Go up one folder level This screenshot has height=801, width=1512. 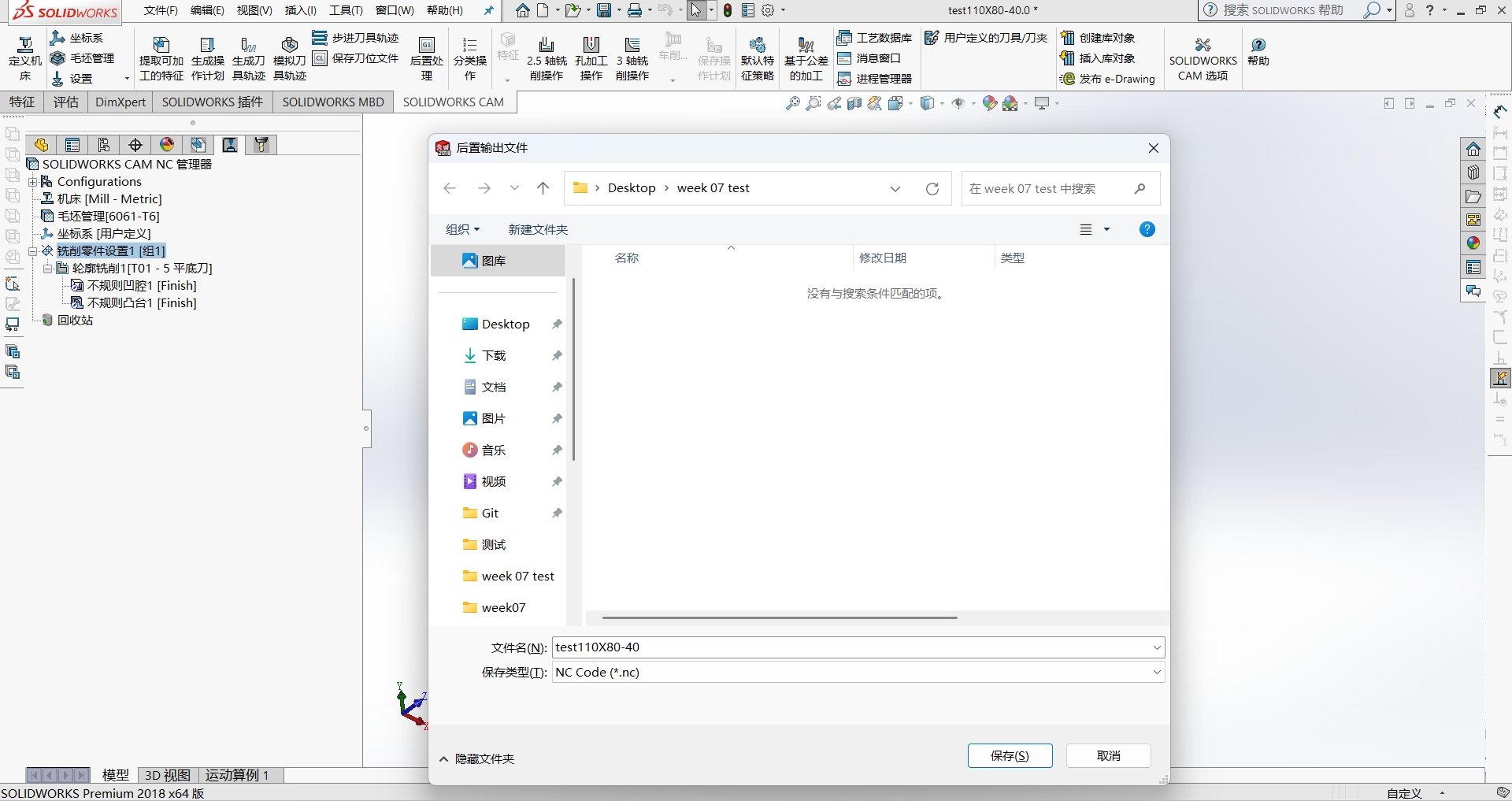tap(543, 188)
